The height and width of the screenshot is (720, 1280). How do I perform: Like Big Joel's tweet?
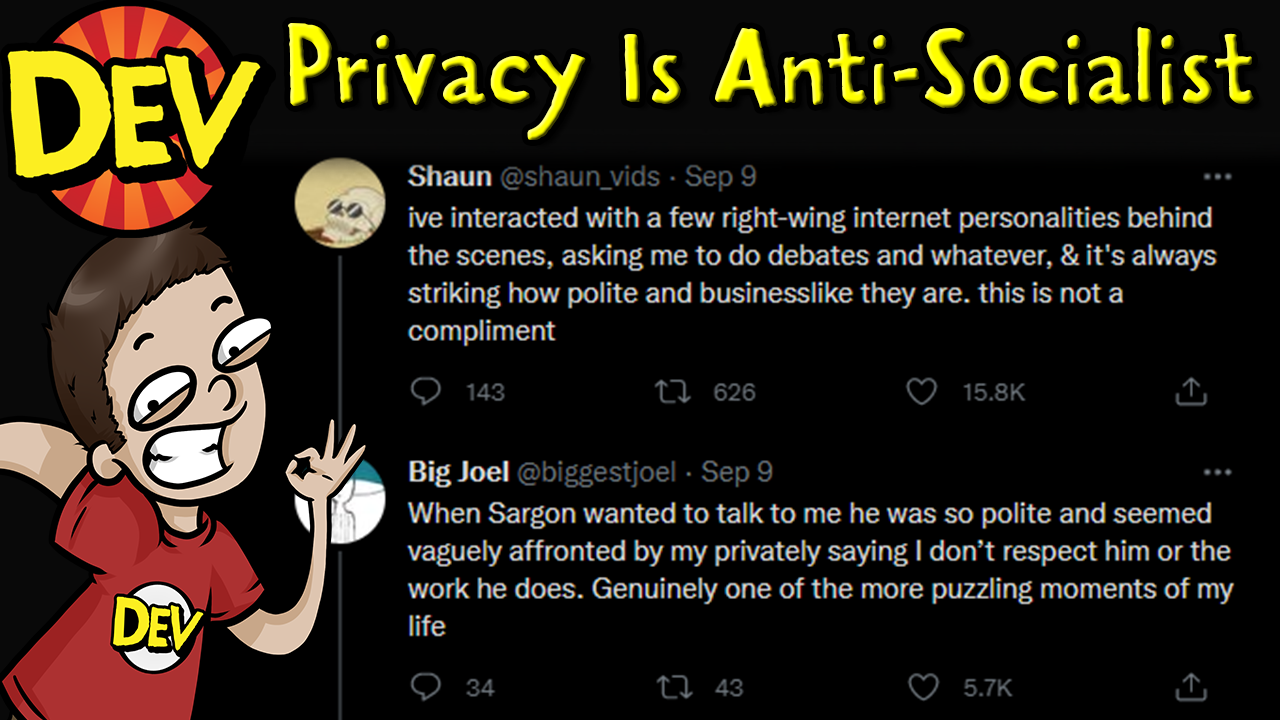921,687
